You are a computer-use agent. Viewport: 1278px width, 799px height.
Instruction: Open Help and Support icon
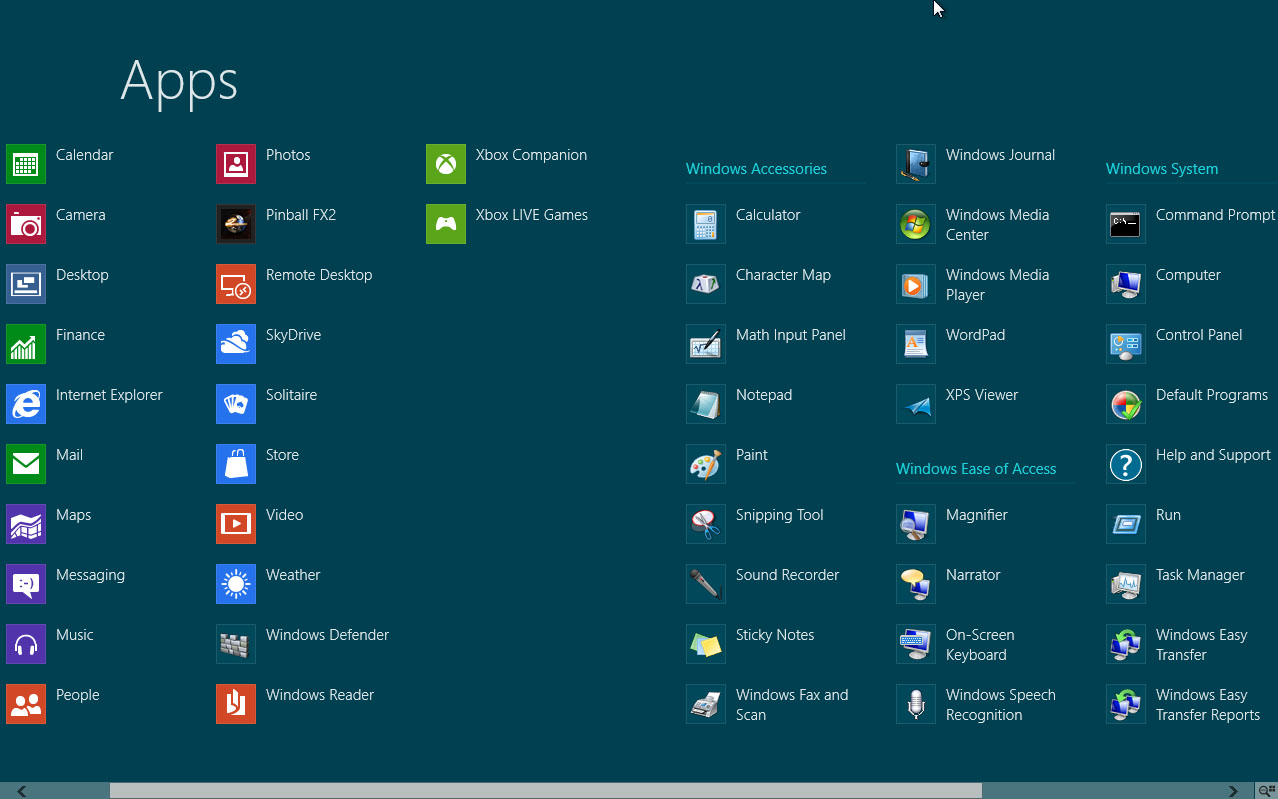pyautogui.click(x=1126, y=464)
